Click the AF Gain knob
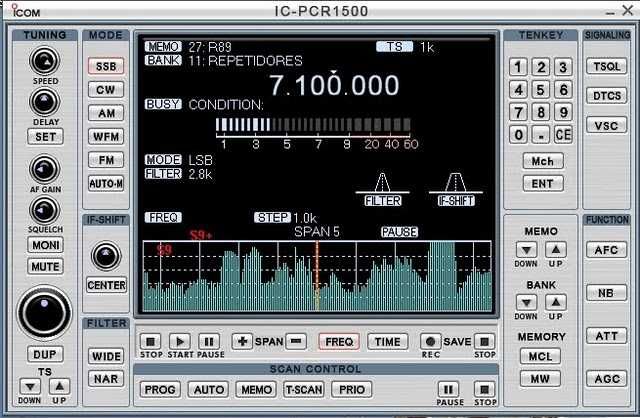Viewport: 640px width, 418px height. point(44,169)
